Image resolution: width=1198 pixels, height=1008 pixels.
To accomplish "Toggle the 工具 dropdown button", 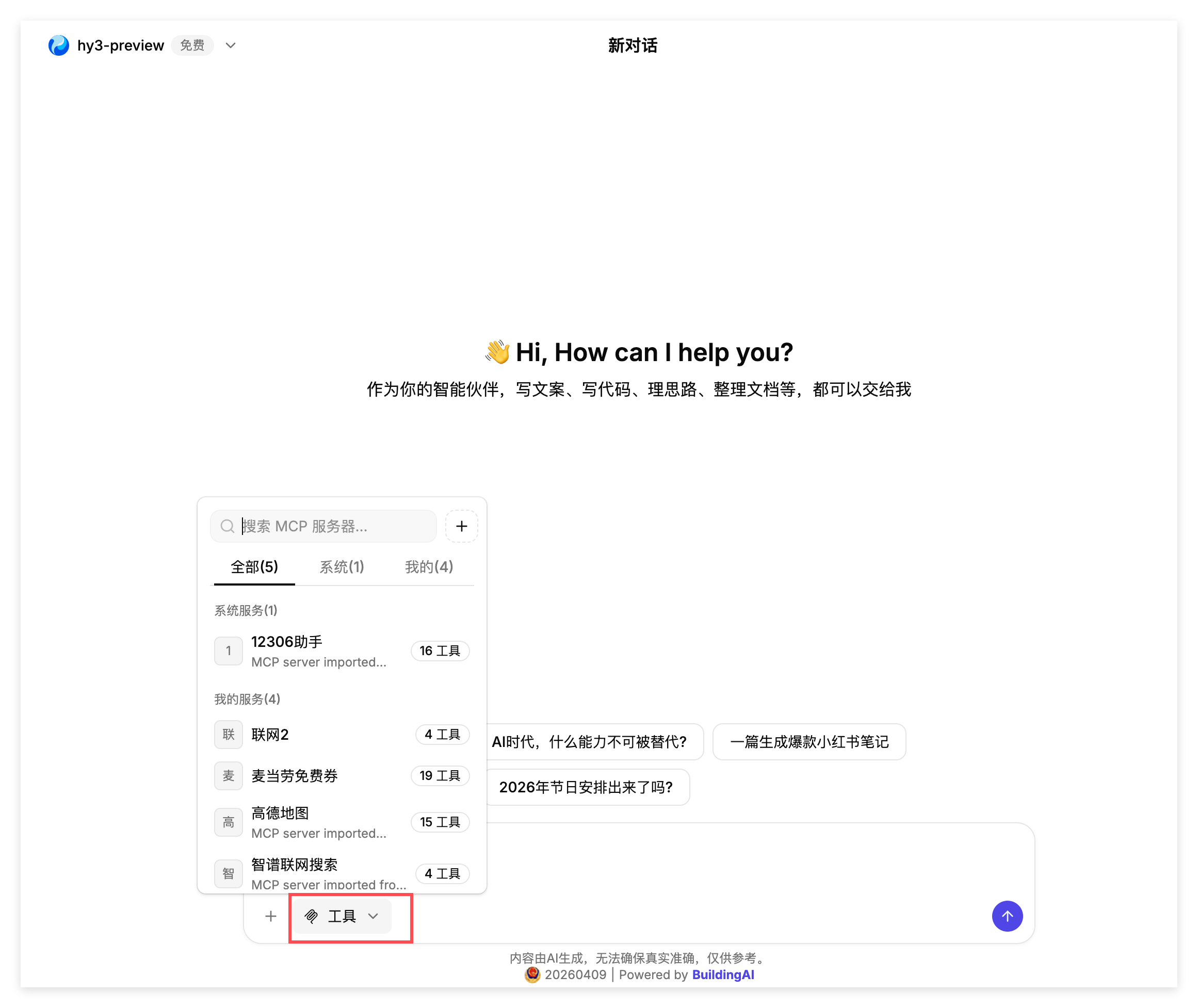I will pos(342,916).
